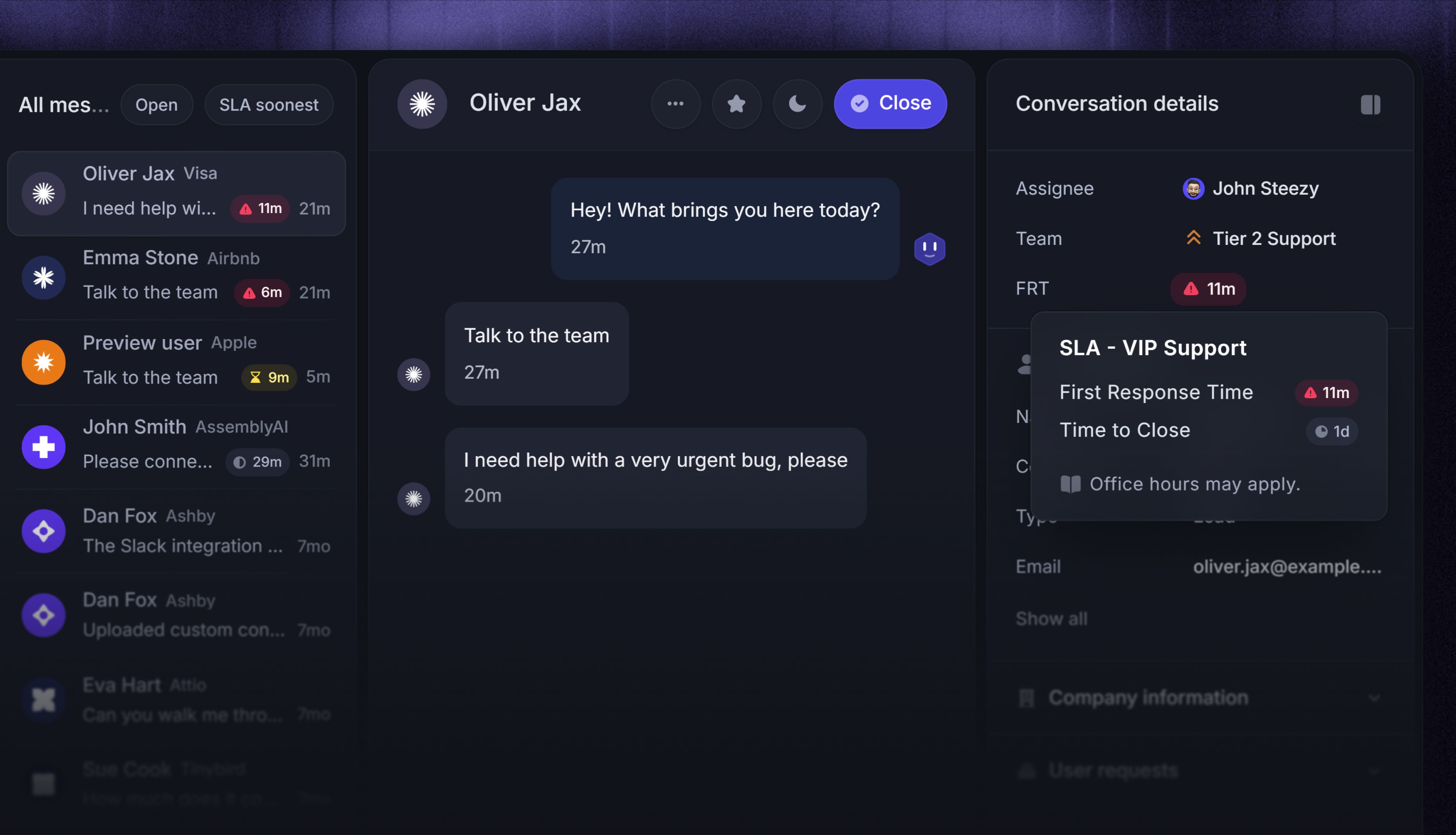Open the All messages inbox selector

[63, 105]
